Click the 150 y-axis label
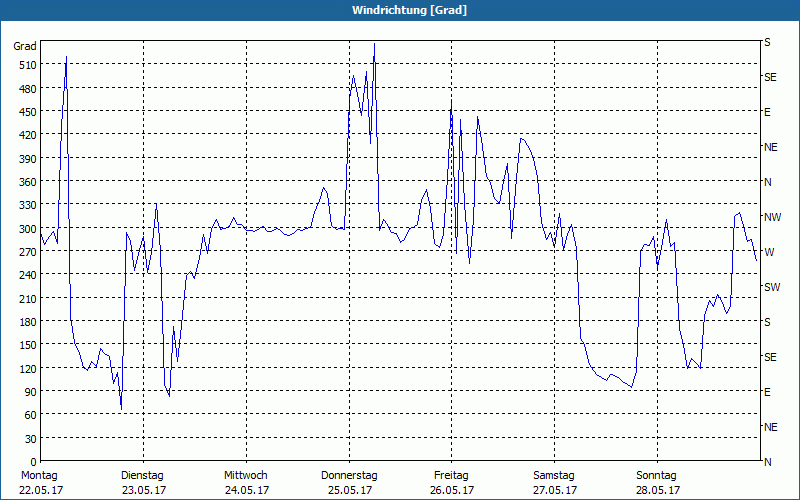This screenshot has width=800, height=500. tap(28, 345)
